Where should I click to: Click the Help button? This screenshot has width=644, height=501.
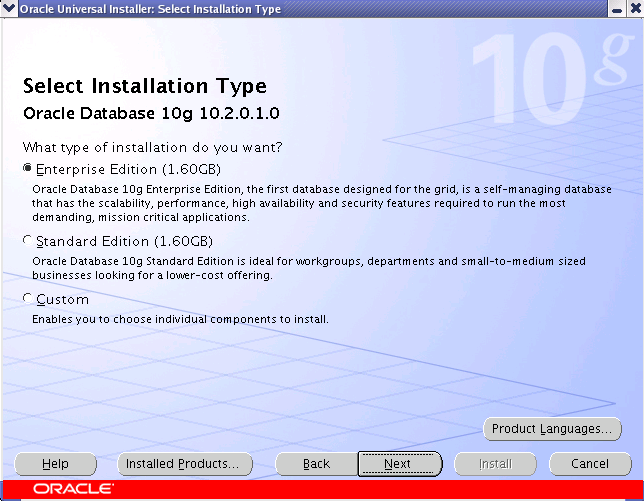(55, 464)
